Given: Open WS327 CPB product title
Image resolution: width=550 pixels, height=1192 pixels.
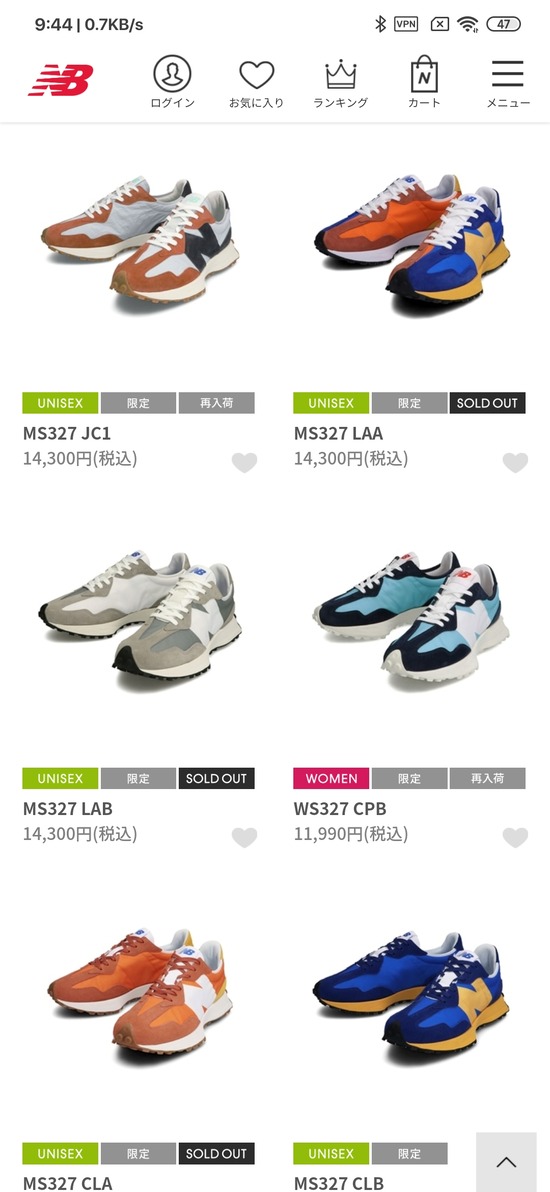Looking at the screenshot, I should tap(340, 808).
